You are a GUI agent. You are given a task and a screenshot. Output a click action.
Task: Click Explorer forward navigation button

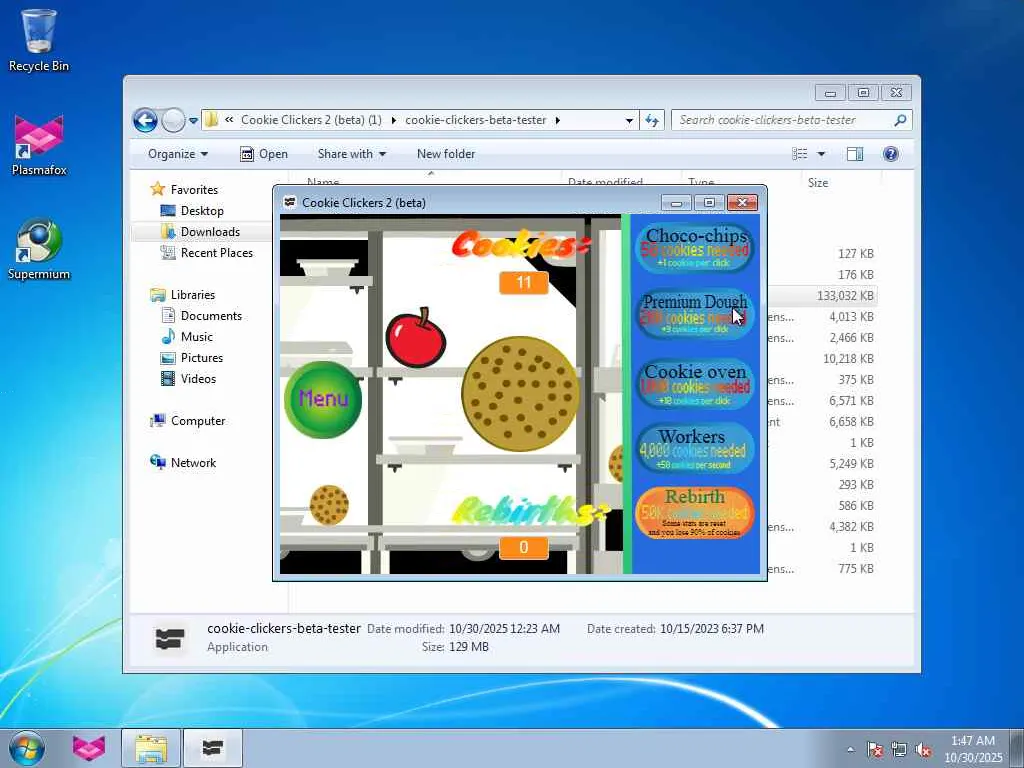pyautogui.click(x=173, y=120)
